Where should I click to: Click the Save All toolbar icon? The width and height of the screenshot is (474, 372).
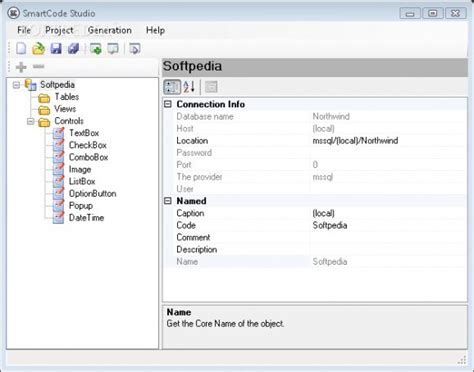coord(73,49)
